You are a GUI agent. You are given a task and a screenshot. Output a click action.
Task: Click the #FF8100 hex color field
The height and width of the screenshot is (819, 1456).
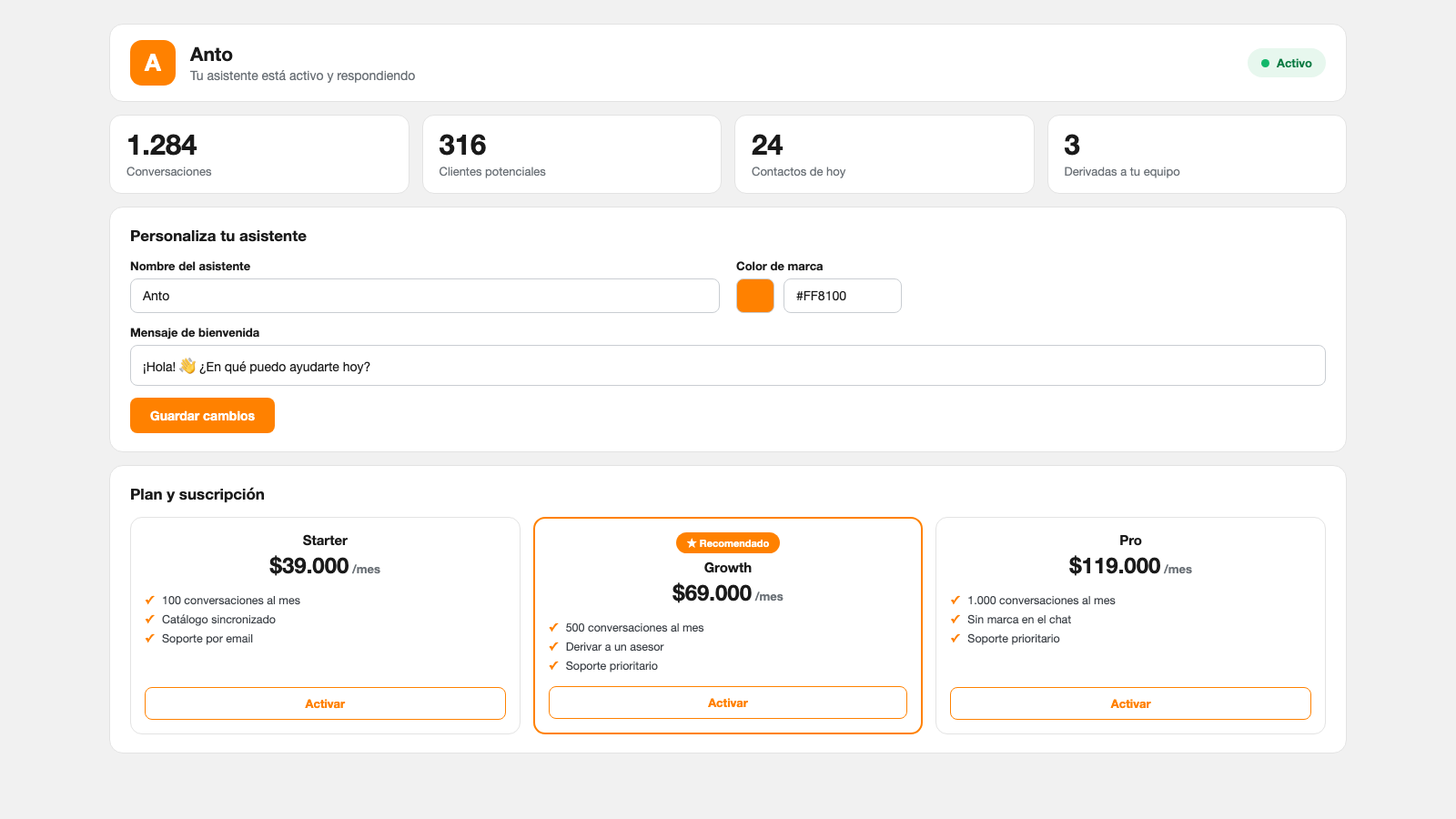pos(843,296)
